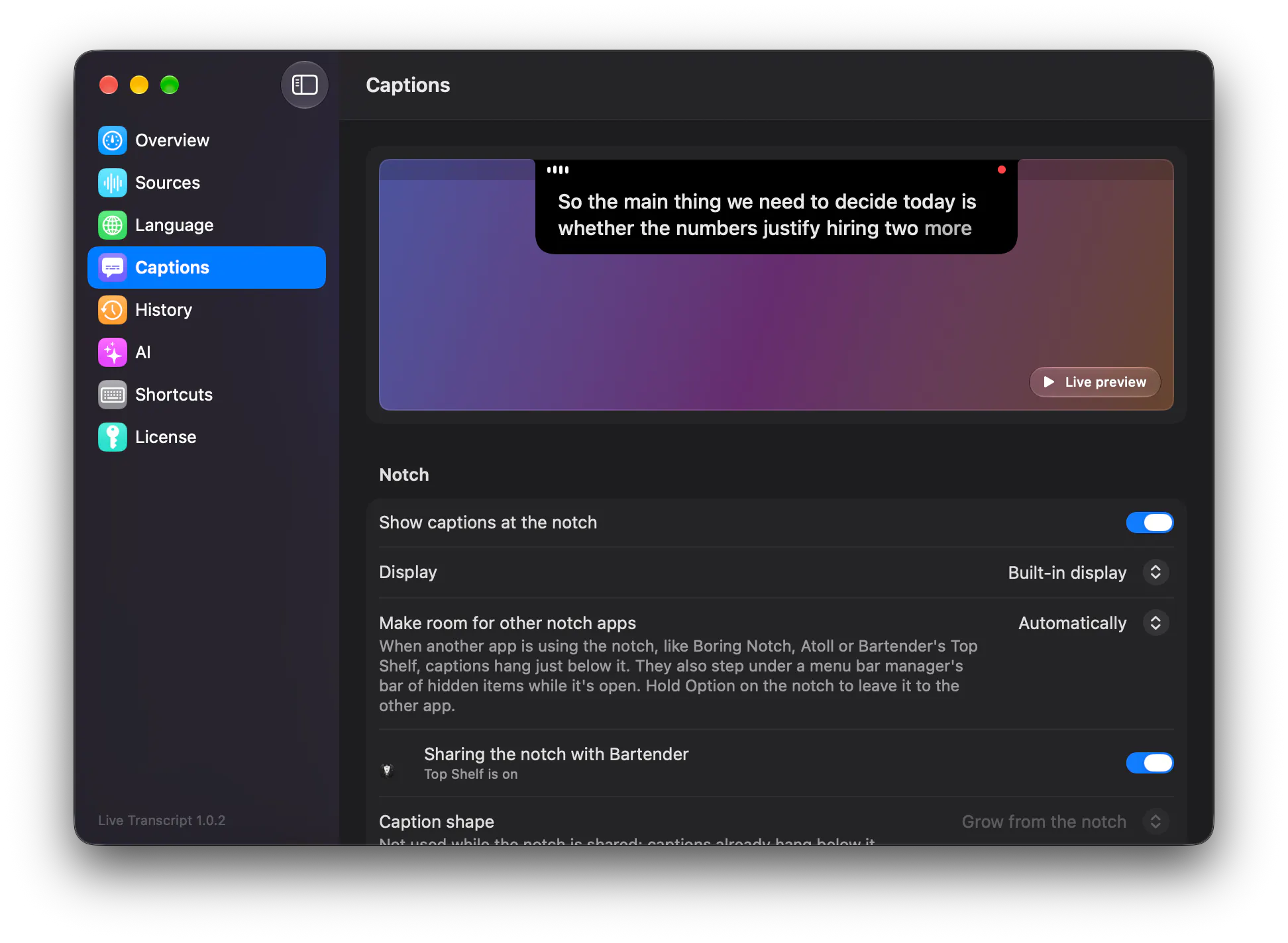Open the Display popup menu

[x=1088, y=572]
